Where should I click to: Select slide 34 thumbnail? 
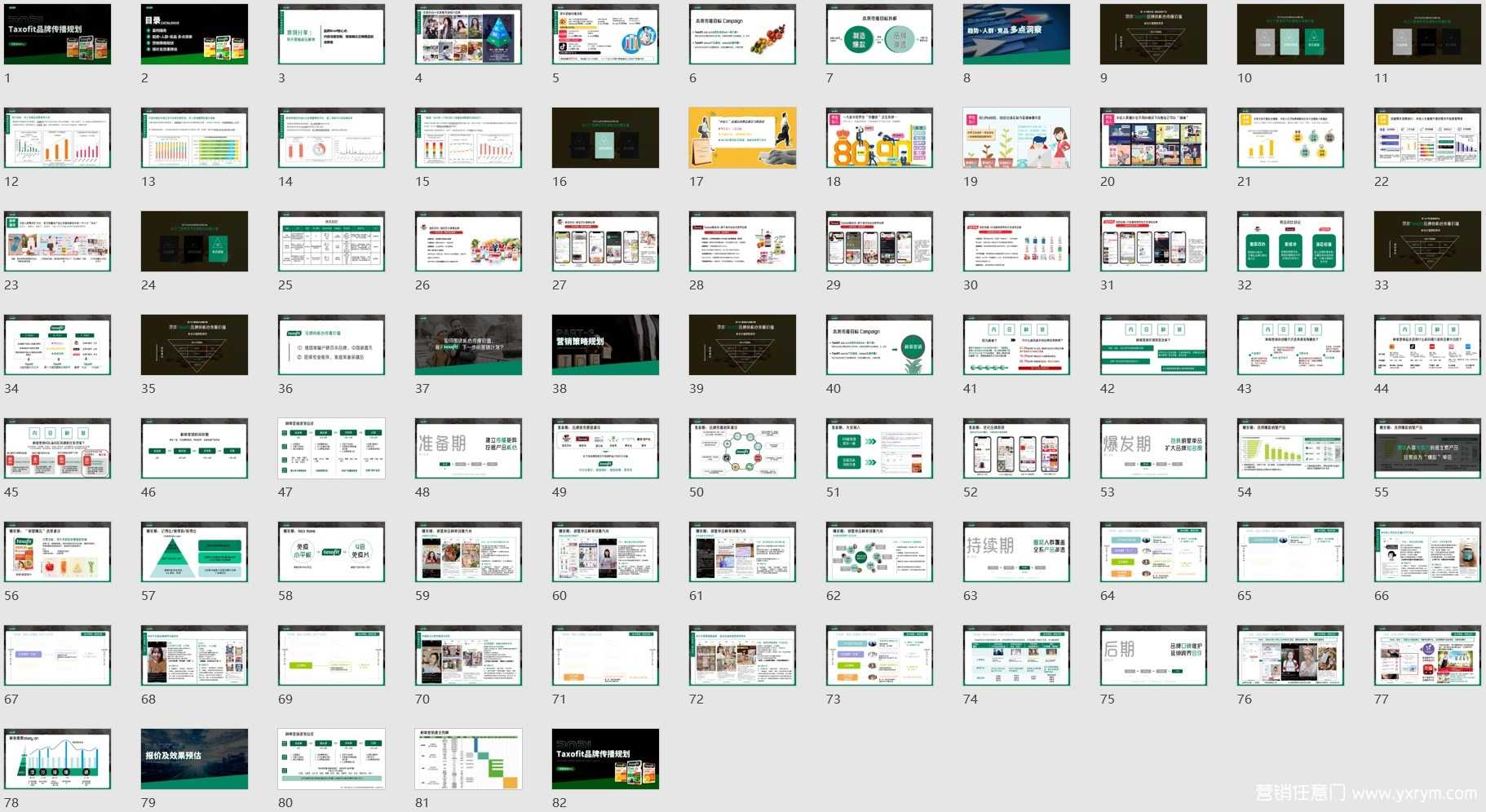(x=57, y=345)
